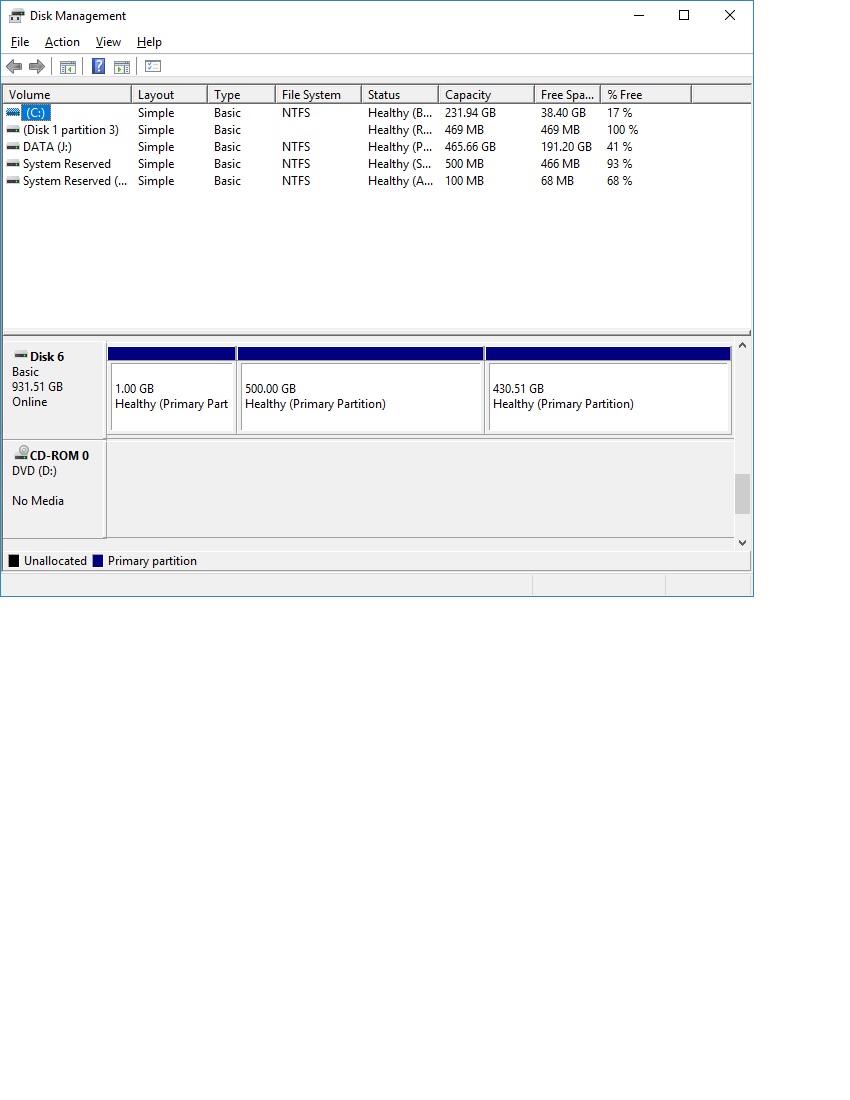Sort by the Type column header
This screenshot has width=850, height=1100.
point(241,95)
